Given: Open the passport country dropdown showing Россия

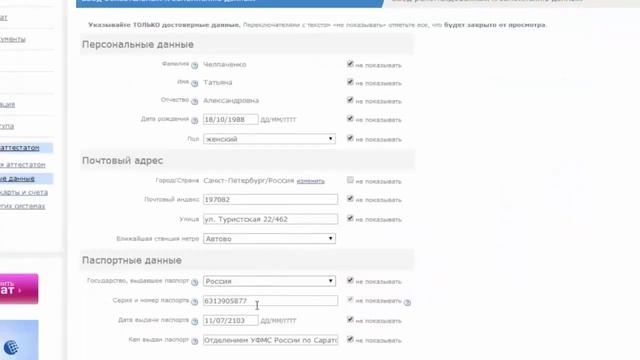Looking at the screenshot, I should 269,281.
